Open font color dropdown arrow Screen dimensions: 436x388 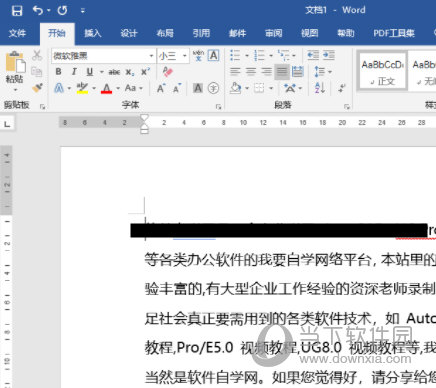tap(118, 88)
